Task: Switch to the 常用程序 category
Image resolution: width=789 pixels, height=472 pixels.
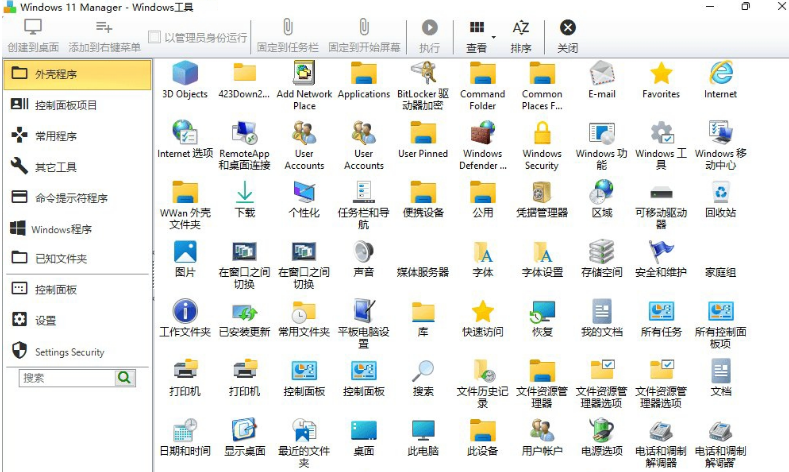Action: coord(77,136)
